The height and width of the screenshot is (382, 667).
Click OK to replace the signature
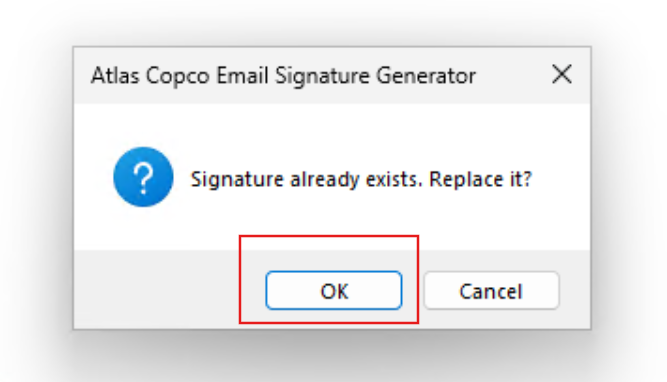[334, 291]
